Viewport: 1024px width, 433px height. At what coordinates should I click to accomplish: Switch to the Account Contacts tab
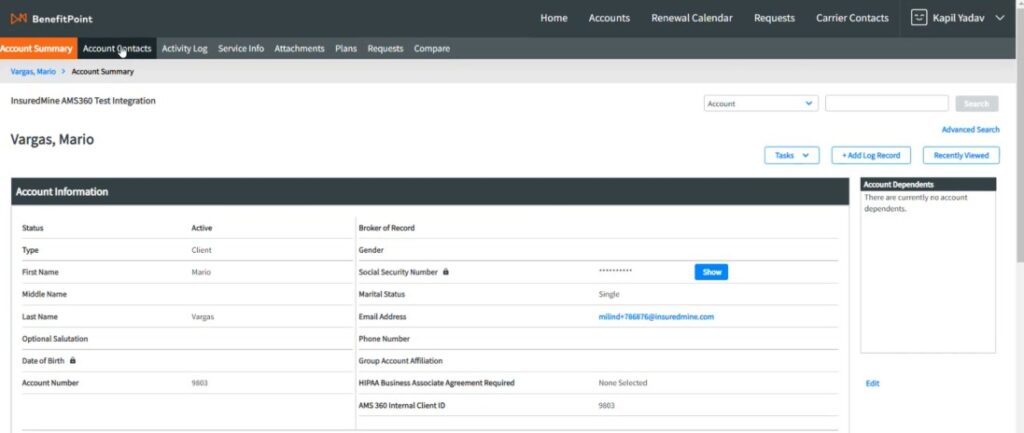pyautogui.click(x=117, y=48)
